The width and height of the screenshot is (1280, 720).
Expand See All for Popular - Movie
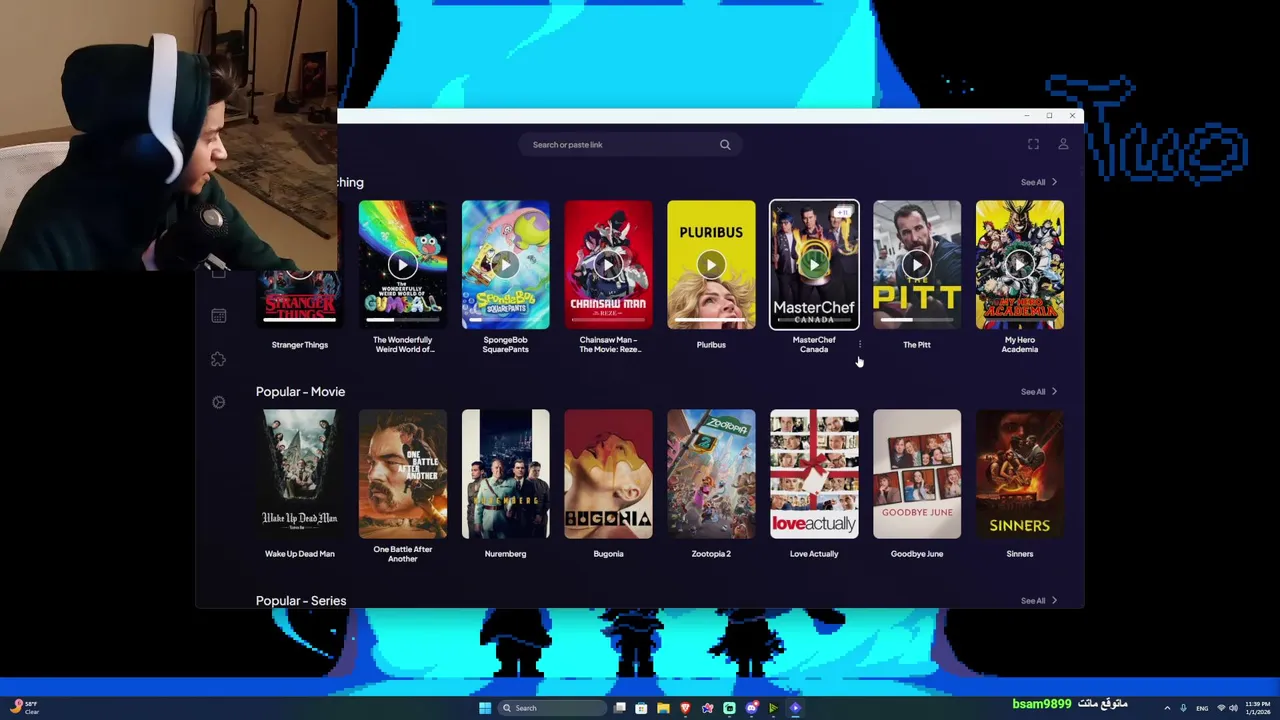pos(1039,391)
